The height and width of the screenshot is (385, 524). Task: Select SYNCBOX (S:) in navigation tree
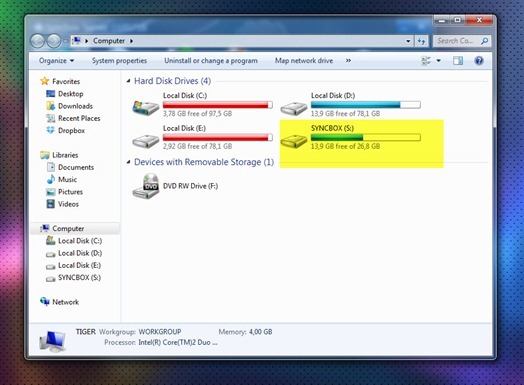79,278
